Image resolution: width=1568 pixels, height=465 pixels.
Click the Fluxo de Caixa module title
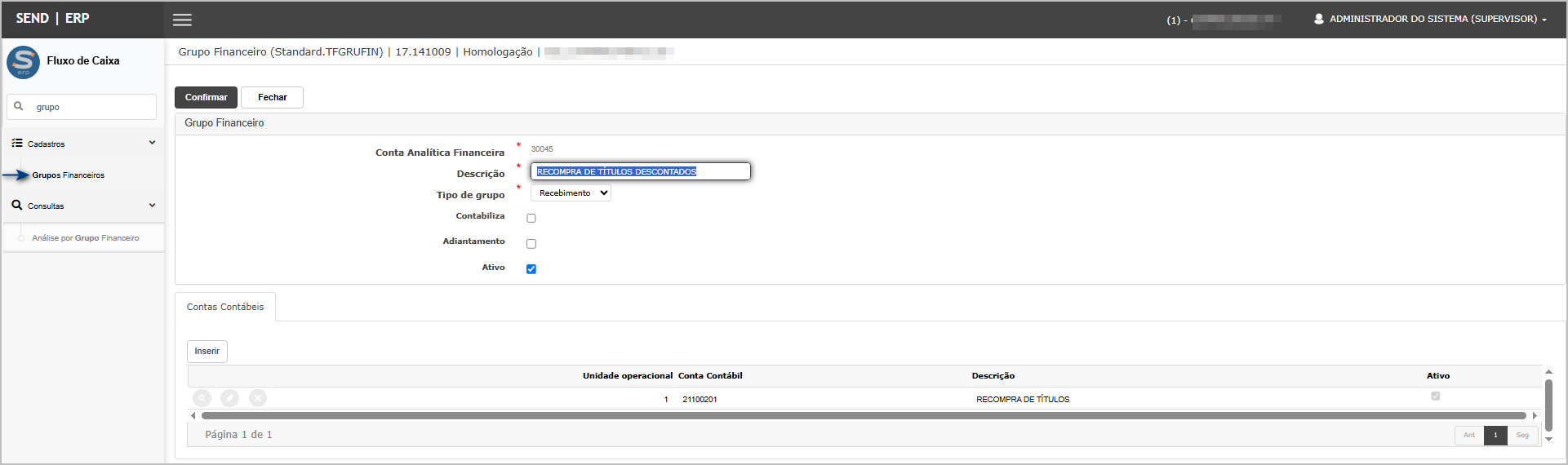[x=83, y=60]
